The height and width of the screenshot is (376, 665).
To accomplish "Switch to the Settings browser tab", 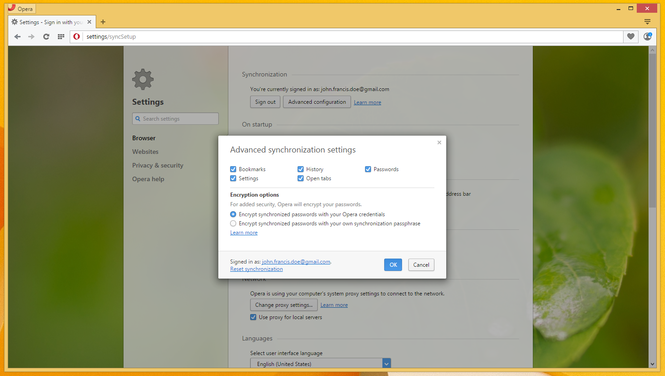I will (52, 22).
